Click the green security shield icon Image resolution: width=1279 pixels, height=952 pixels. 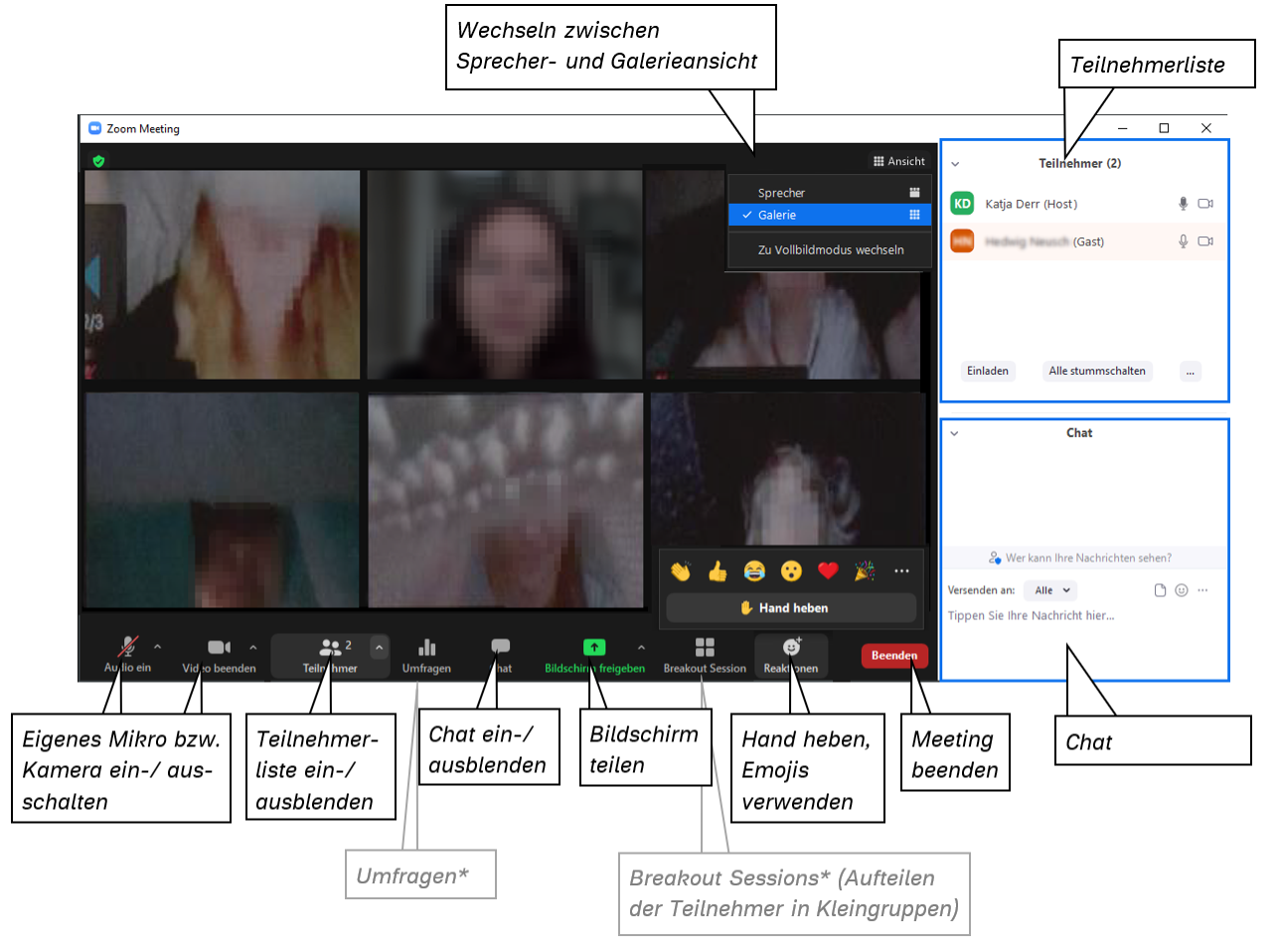click(x=98, y=161)
